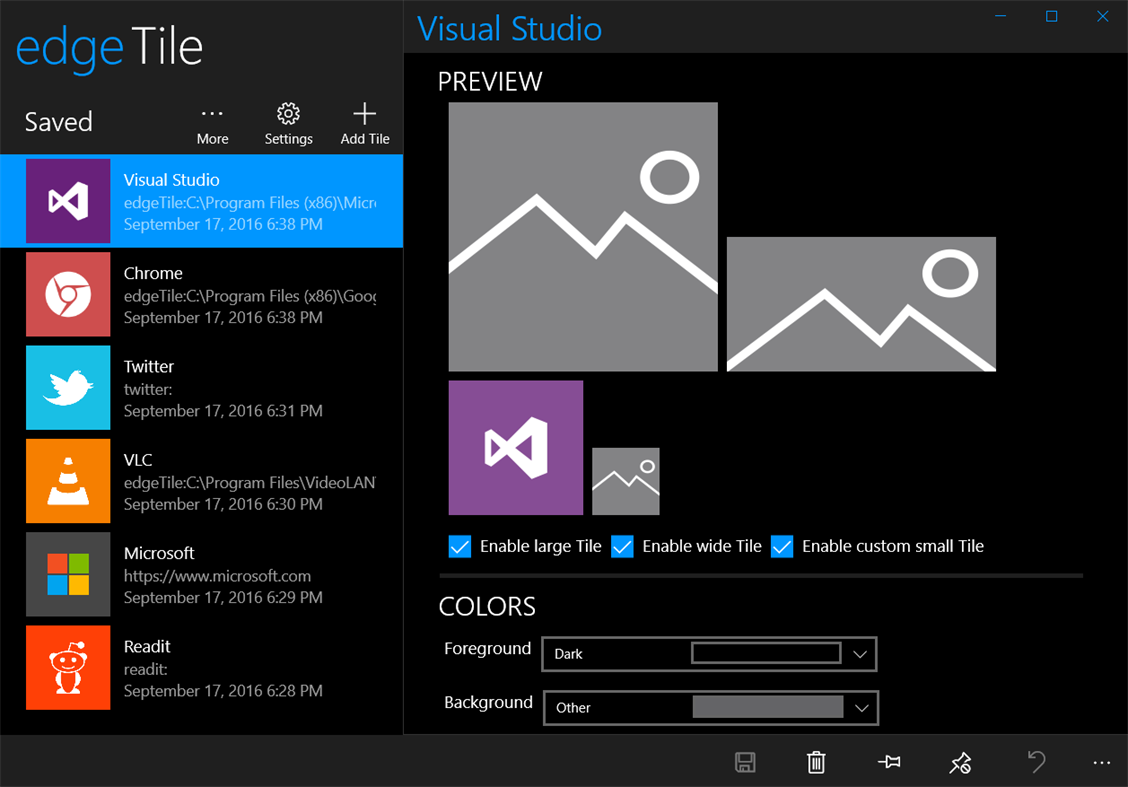Select the Chrome tile from the saved list
This screenshot has height=787, width=1128.
200,294
